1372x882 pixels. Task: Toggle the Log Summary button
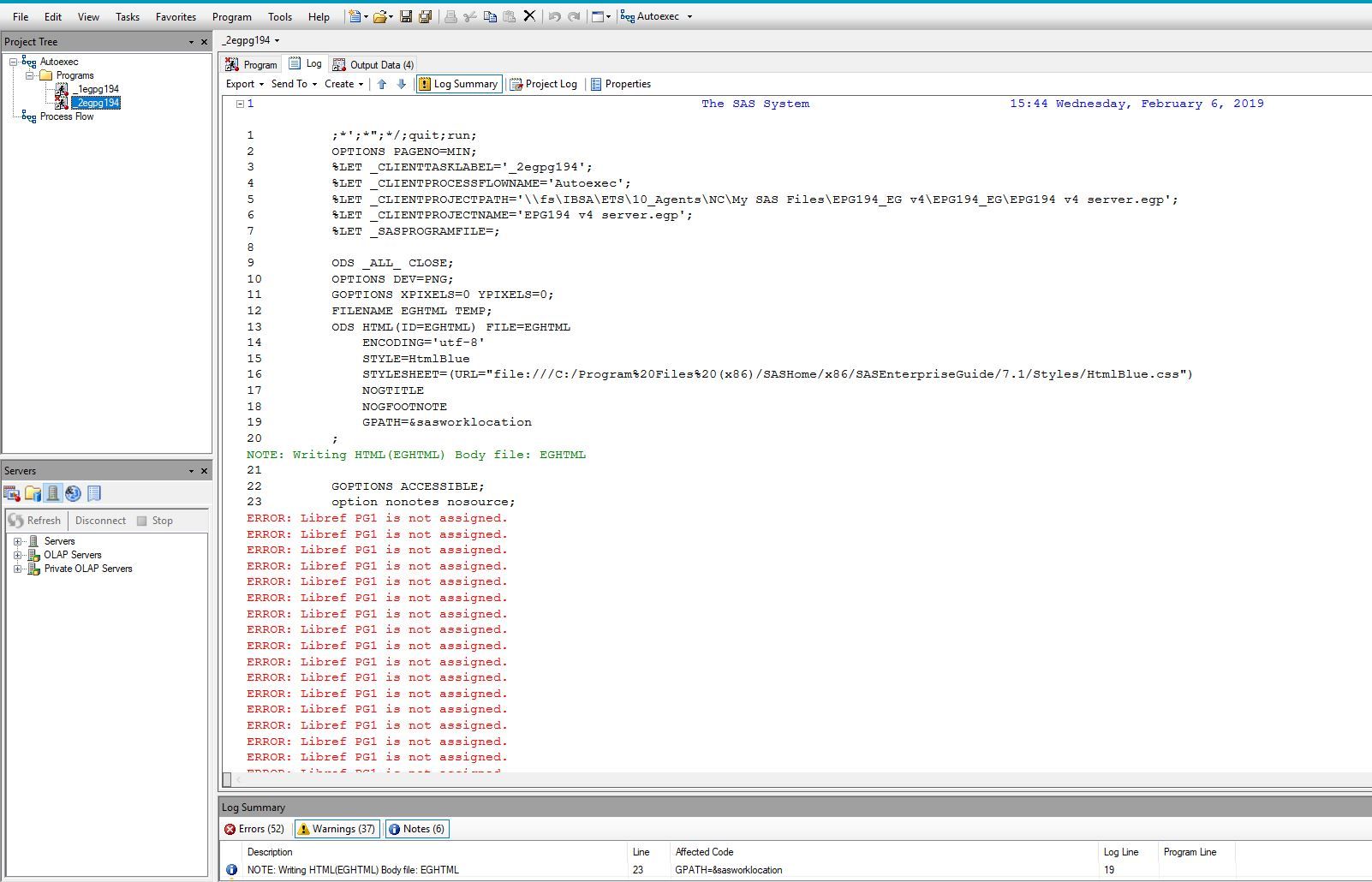[x=459, y=83]
